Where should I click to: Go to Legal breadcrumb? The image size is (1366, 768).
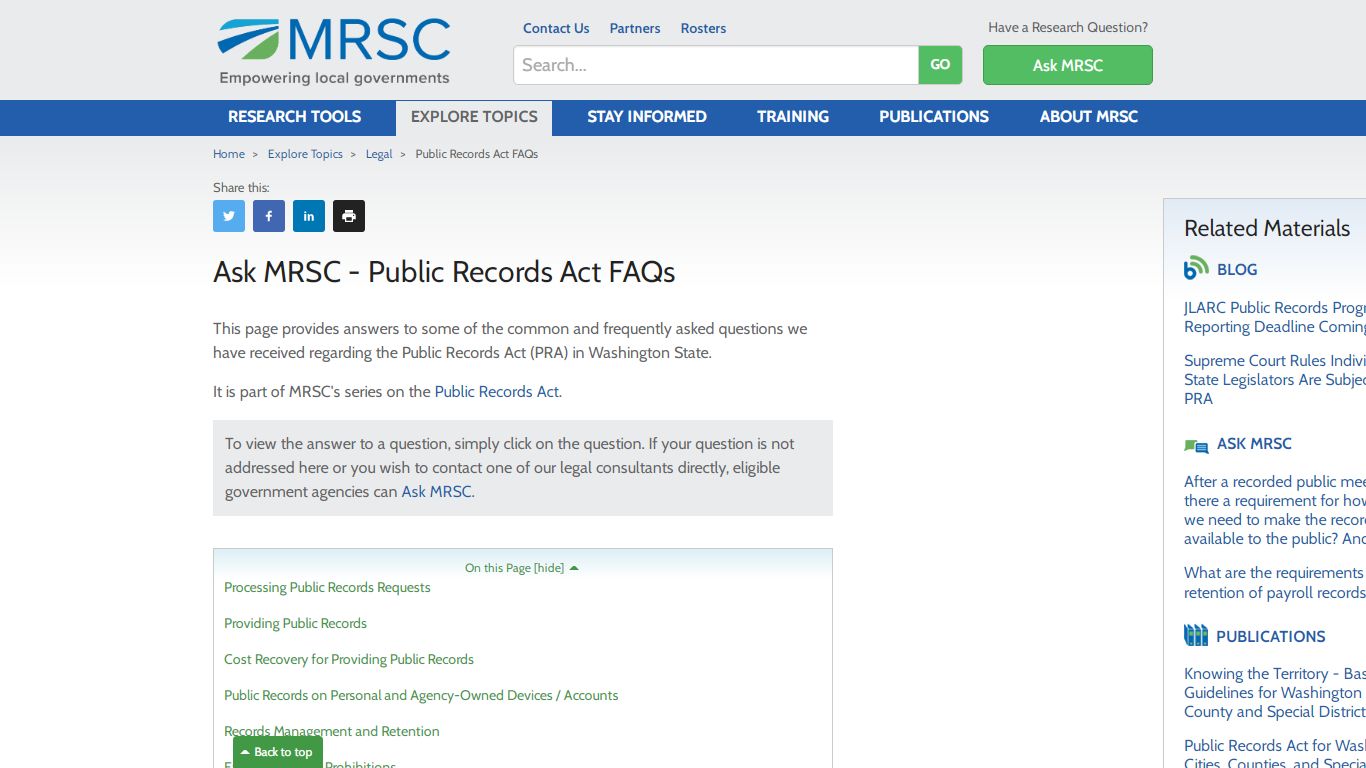pyautogui.click(x=379, y=154)
